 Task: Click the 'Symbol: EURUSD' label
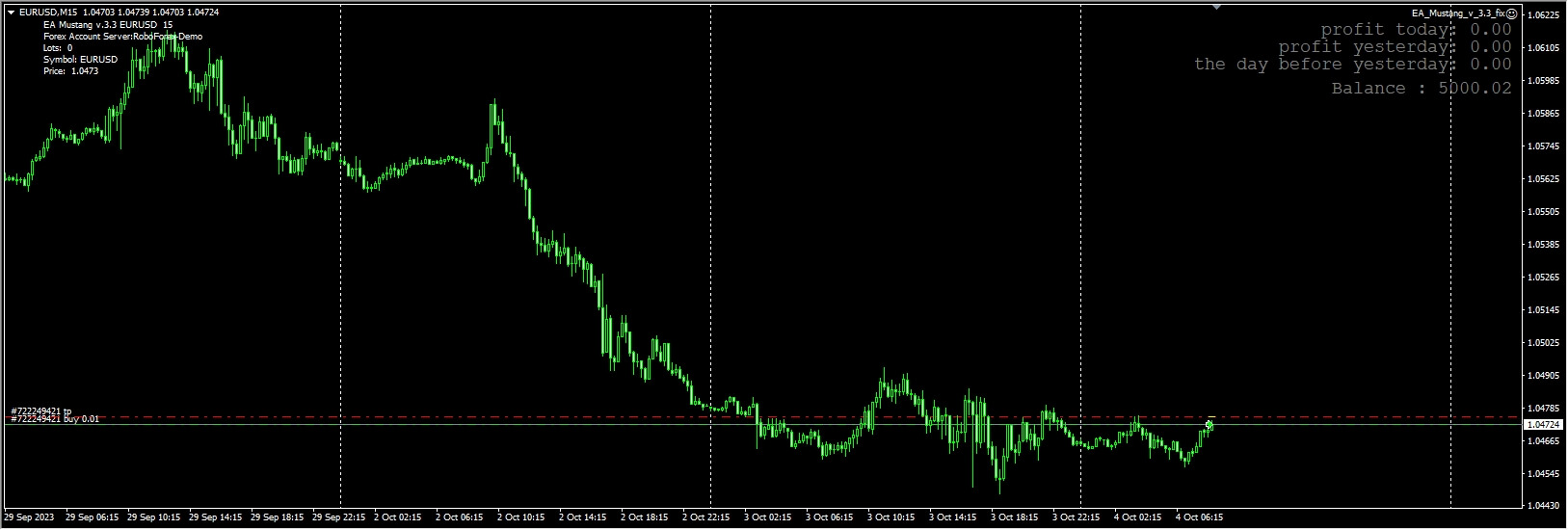point(80,59)
